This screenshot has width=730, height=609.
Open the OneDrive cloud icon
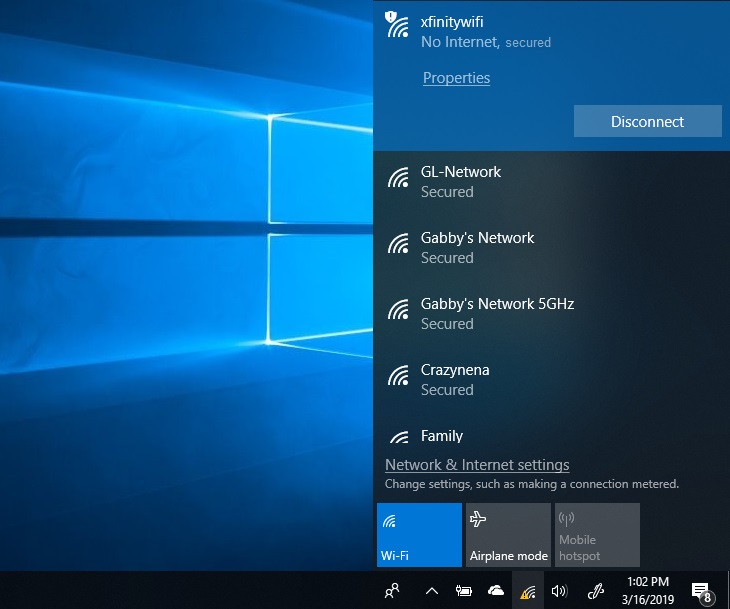pyautogui.click(x=496, y=591)
